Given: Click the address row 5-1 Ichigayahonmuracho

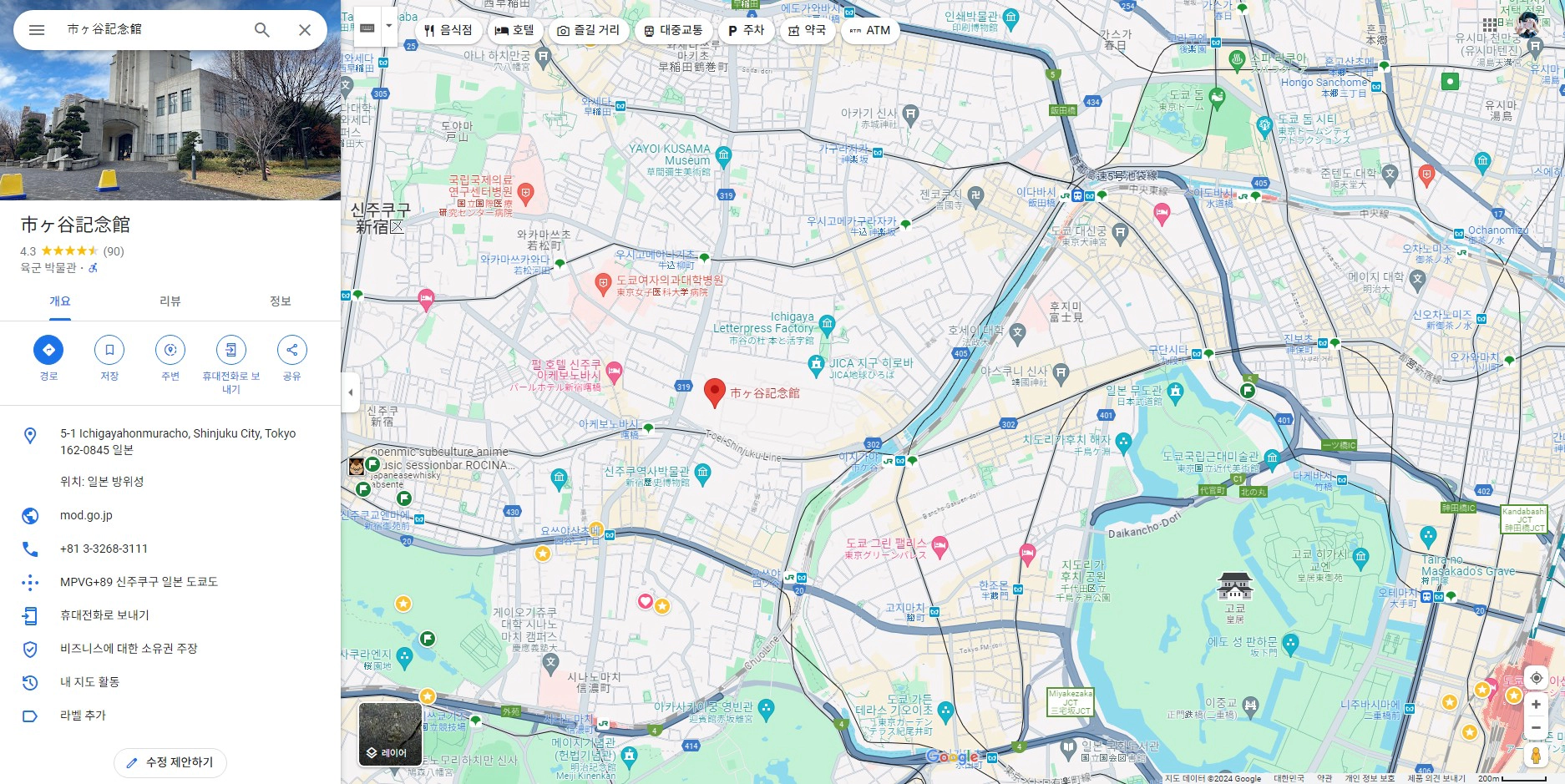Looking at the screenshot, I should pyautogui.click(x=170, y=442).
